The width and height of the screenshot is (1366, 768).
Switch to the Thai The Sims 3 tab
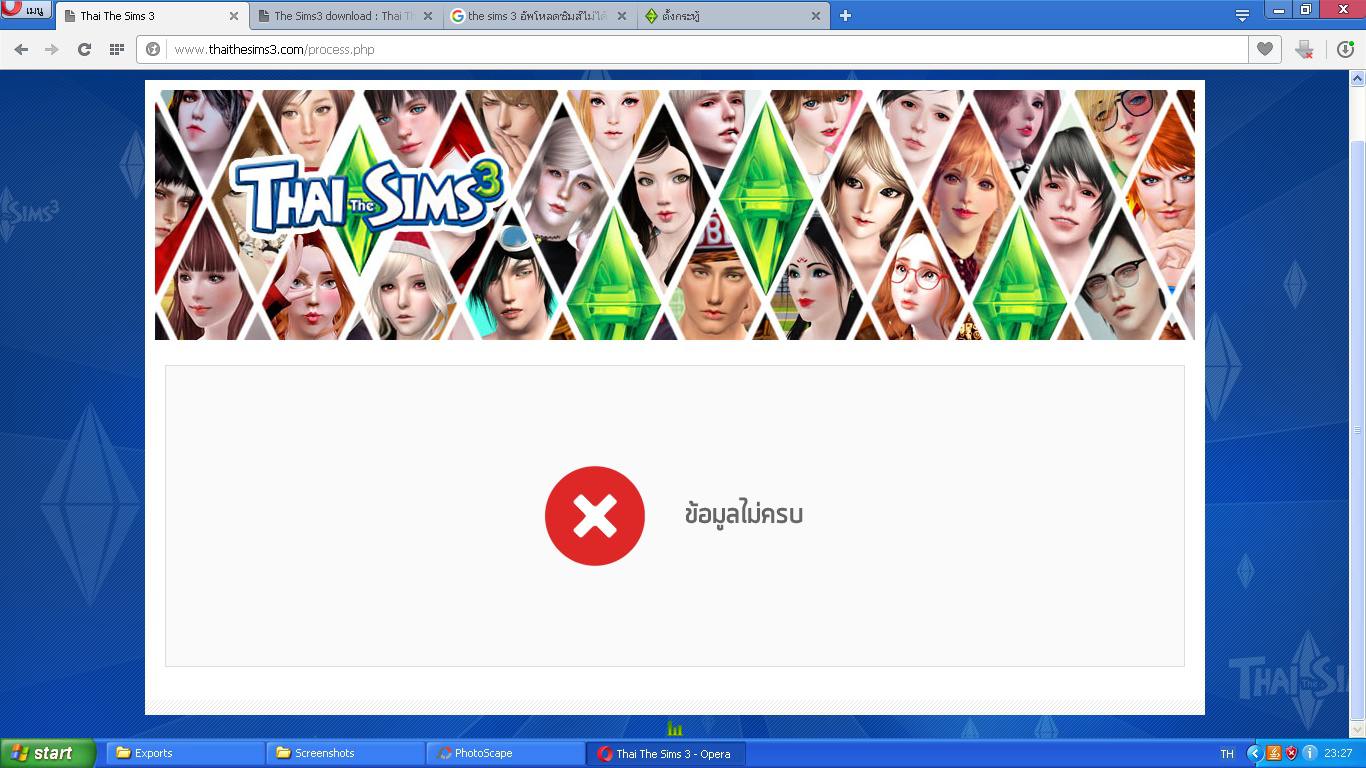click(150, 16)
